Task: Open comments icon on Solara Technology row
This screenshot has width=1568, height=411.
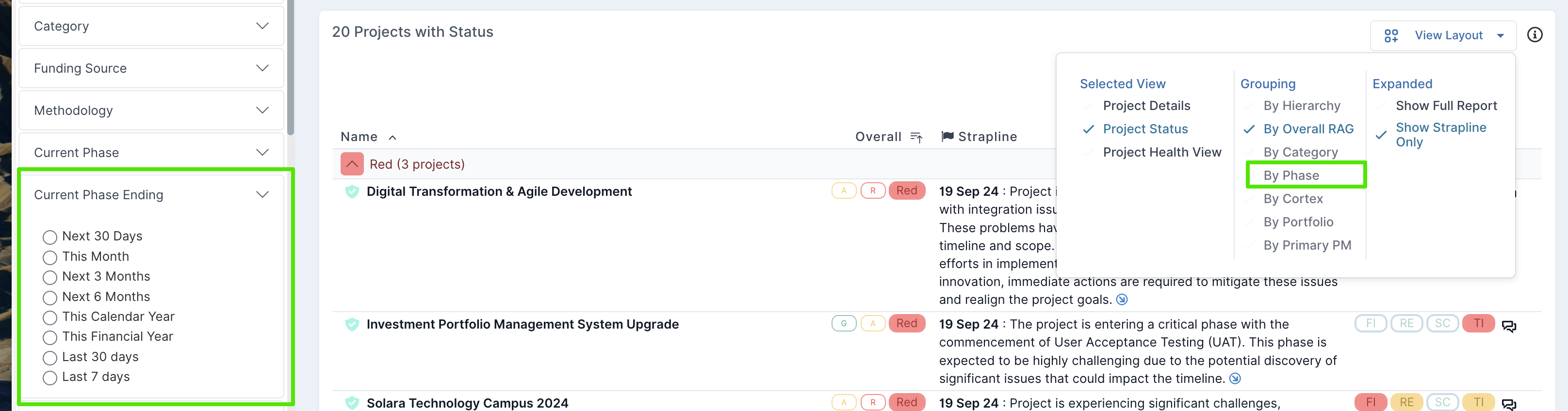Action: click(1509, 404)
